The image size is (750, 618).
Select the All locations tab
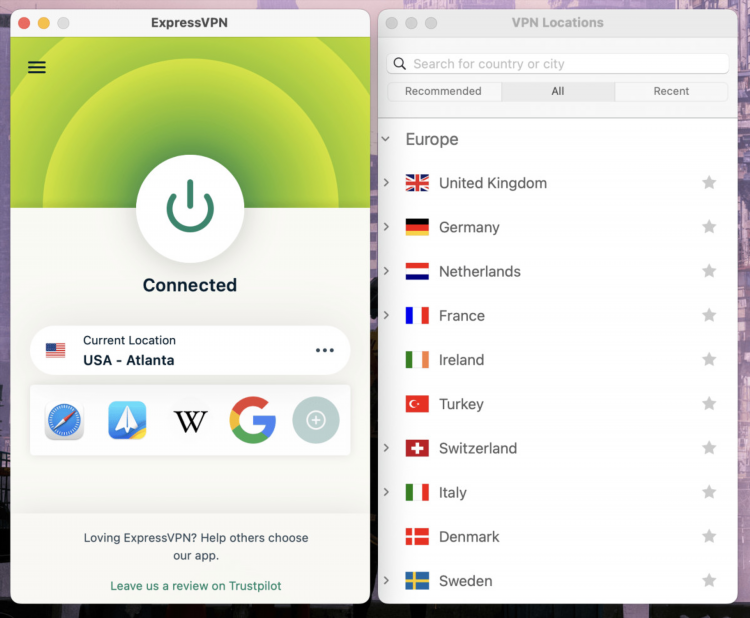pos(558,91)
